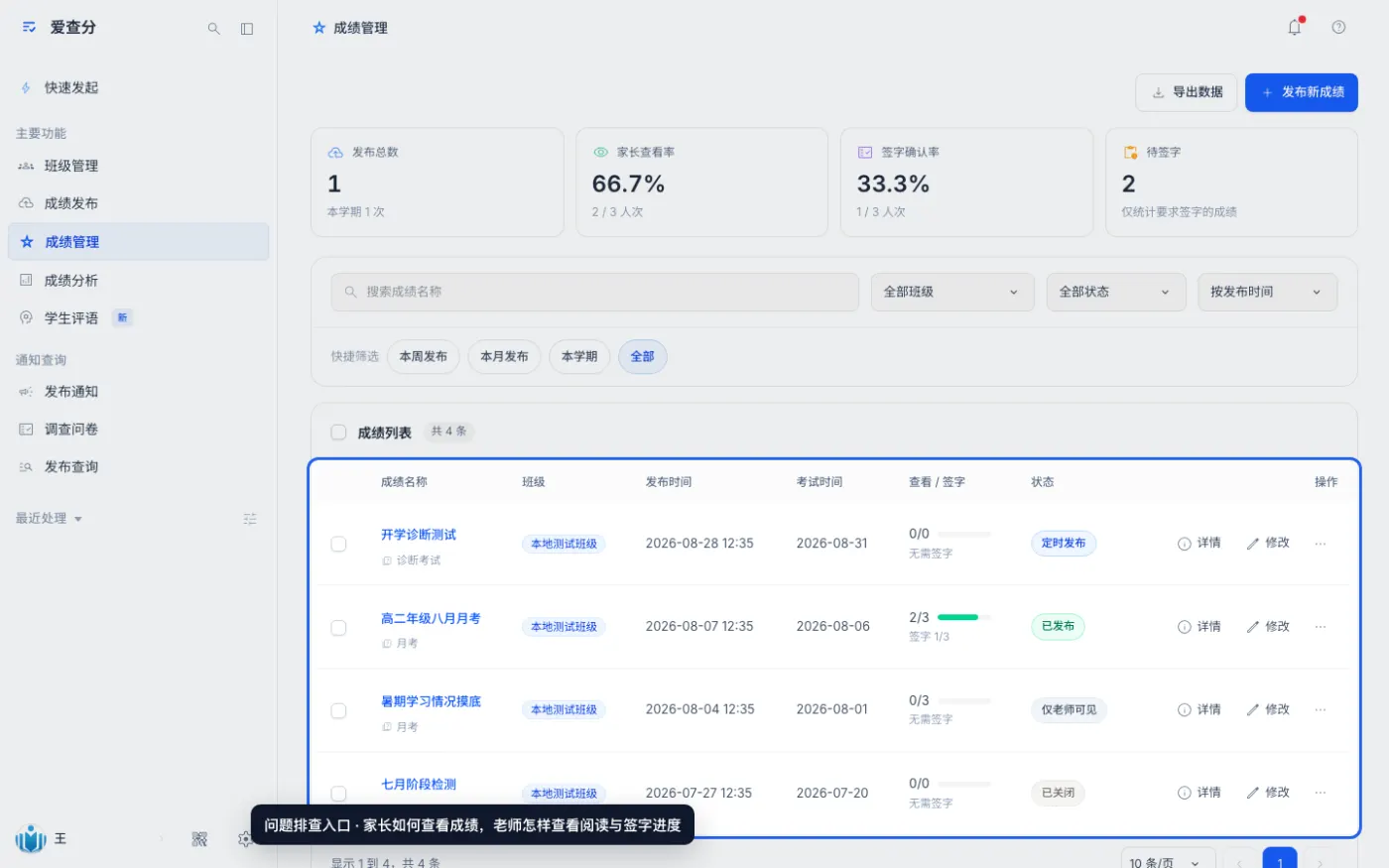
Task: Open more actions for 七月阶段检测
Action: [x=1321, y=793]
